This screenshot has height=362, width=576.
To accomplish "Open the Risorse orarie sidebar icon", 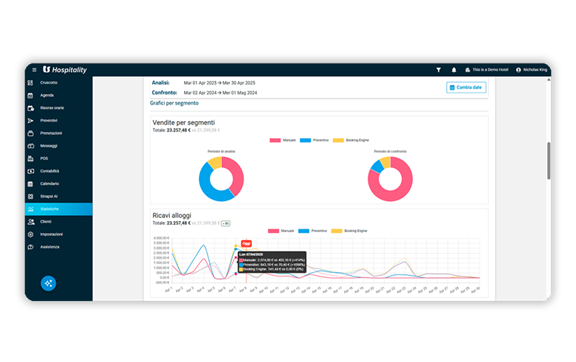I will click(30, 108).
